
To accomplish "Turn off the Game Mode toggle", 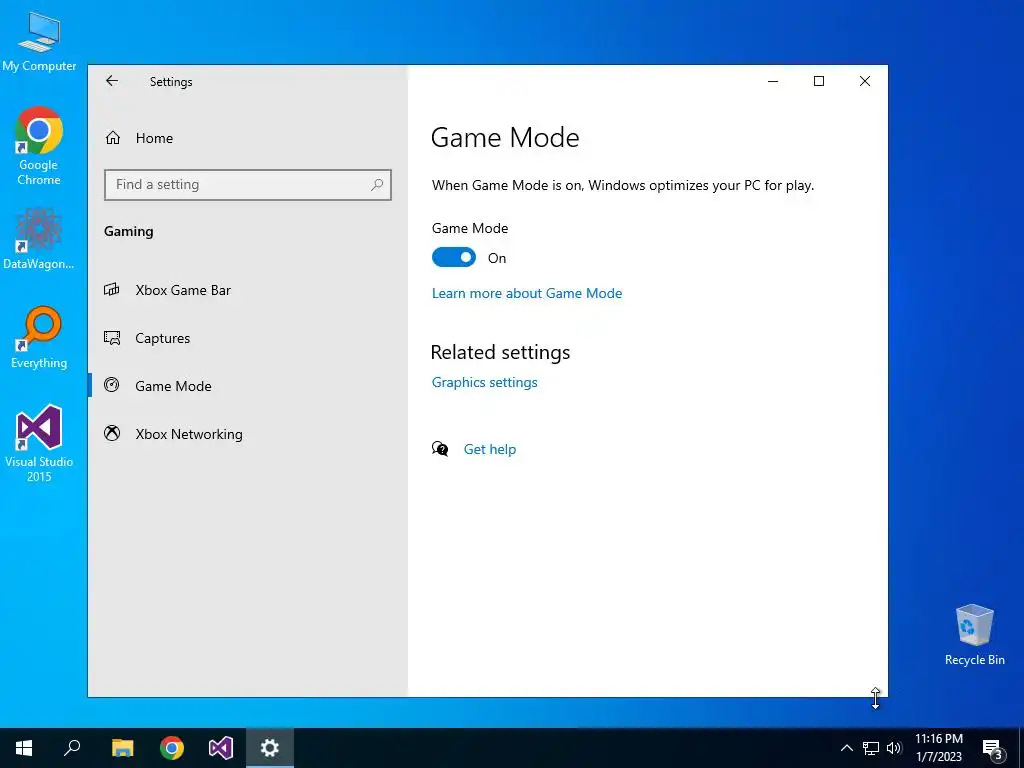I will (x=454, y=257).
